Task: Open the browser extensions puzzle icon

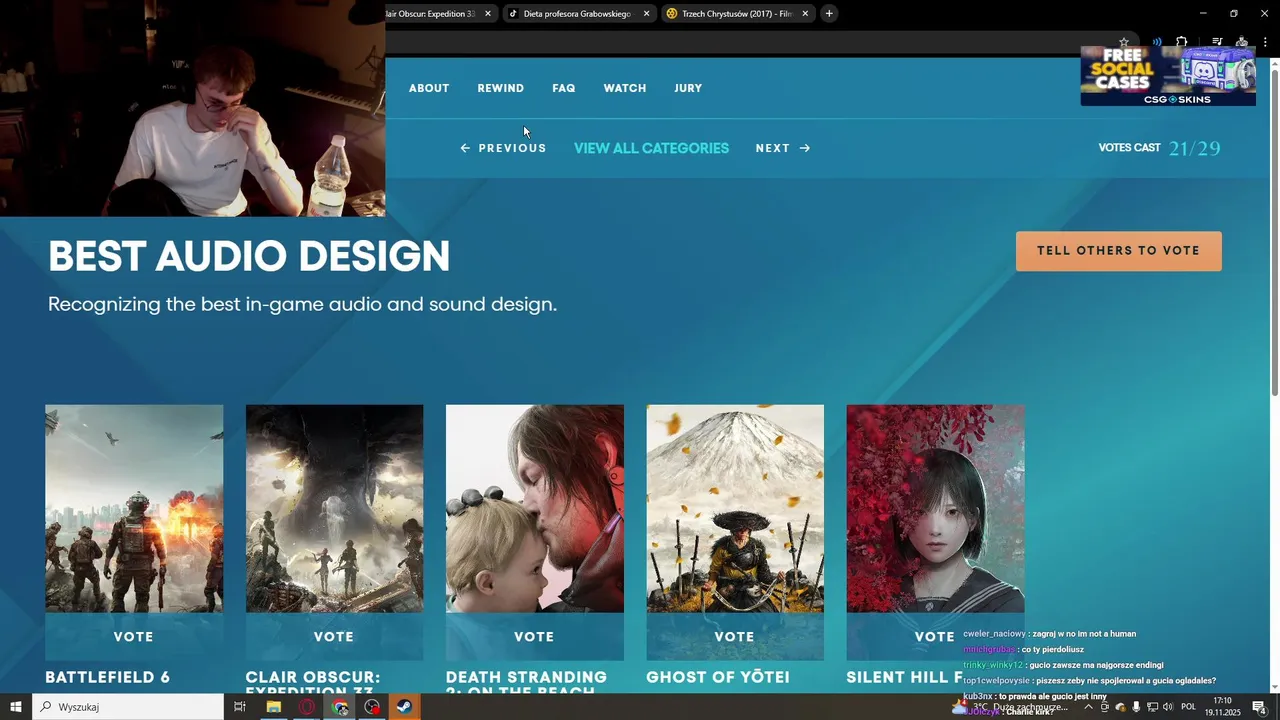Action: pos(1181,42)
